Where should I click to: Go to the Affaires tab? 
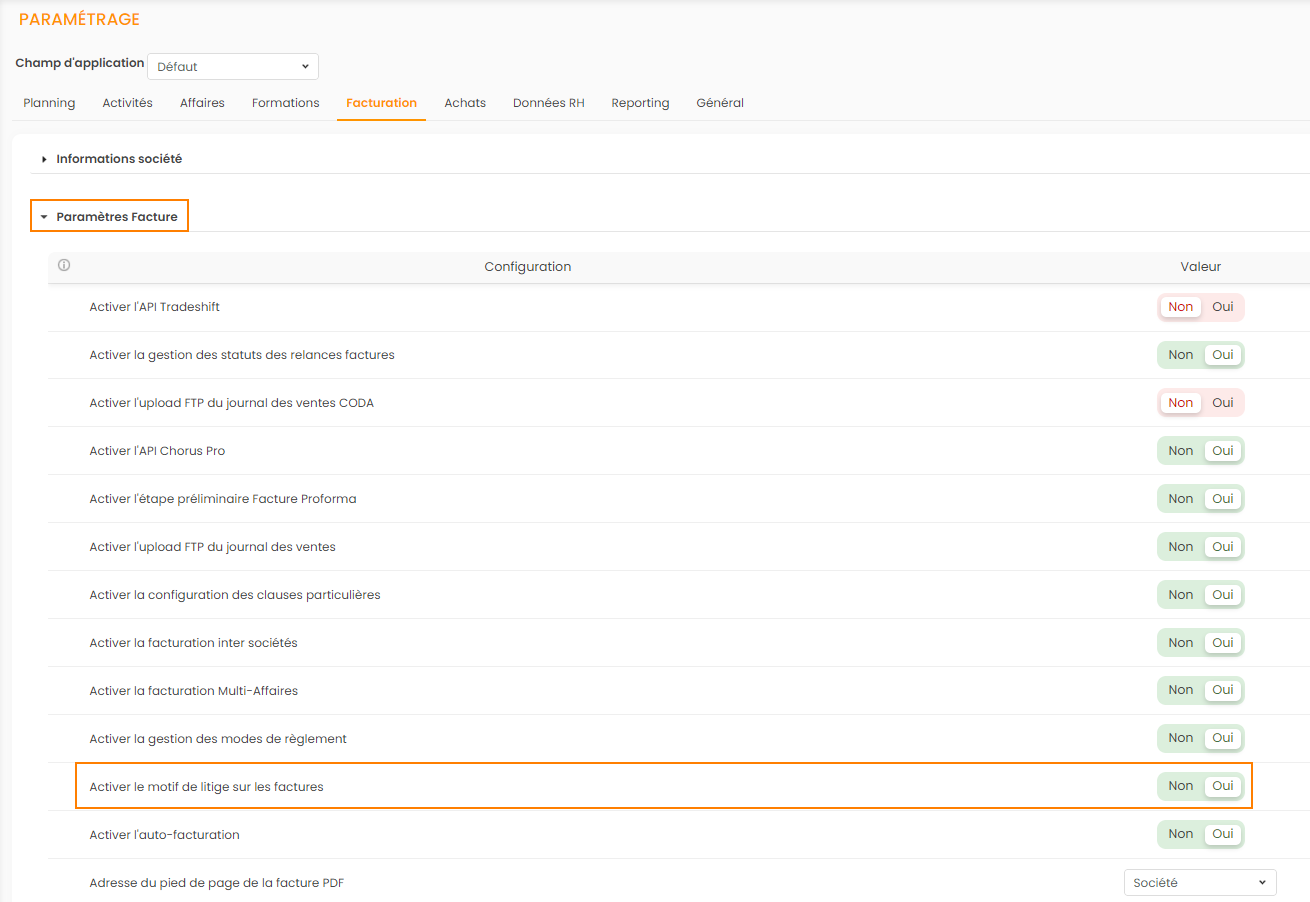coord(202,103)
